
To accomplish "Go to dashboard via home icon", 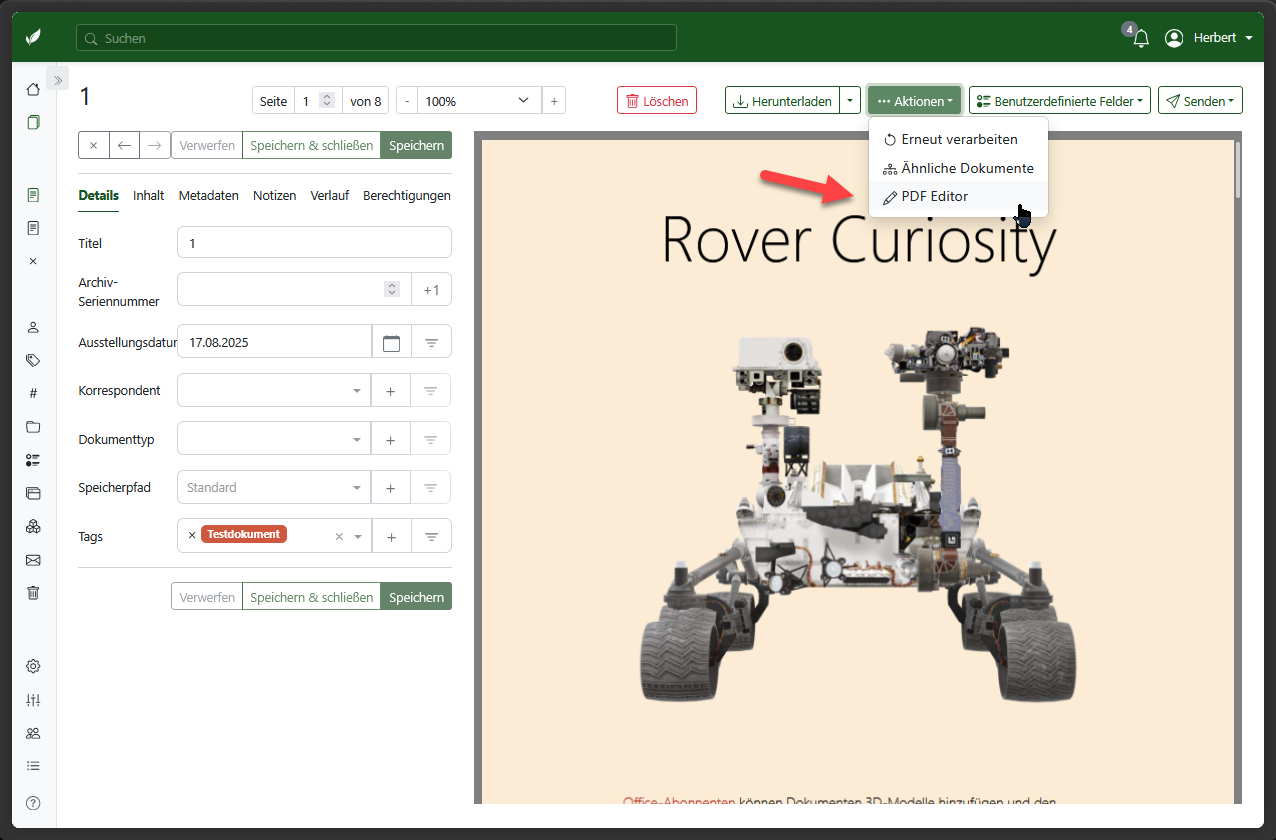I will click(33, 90).
